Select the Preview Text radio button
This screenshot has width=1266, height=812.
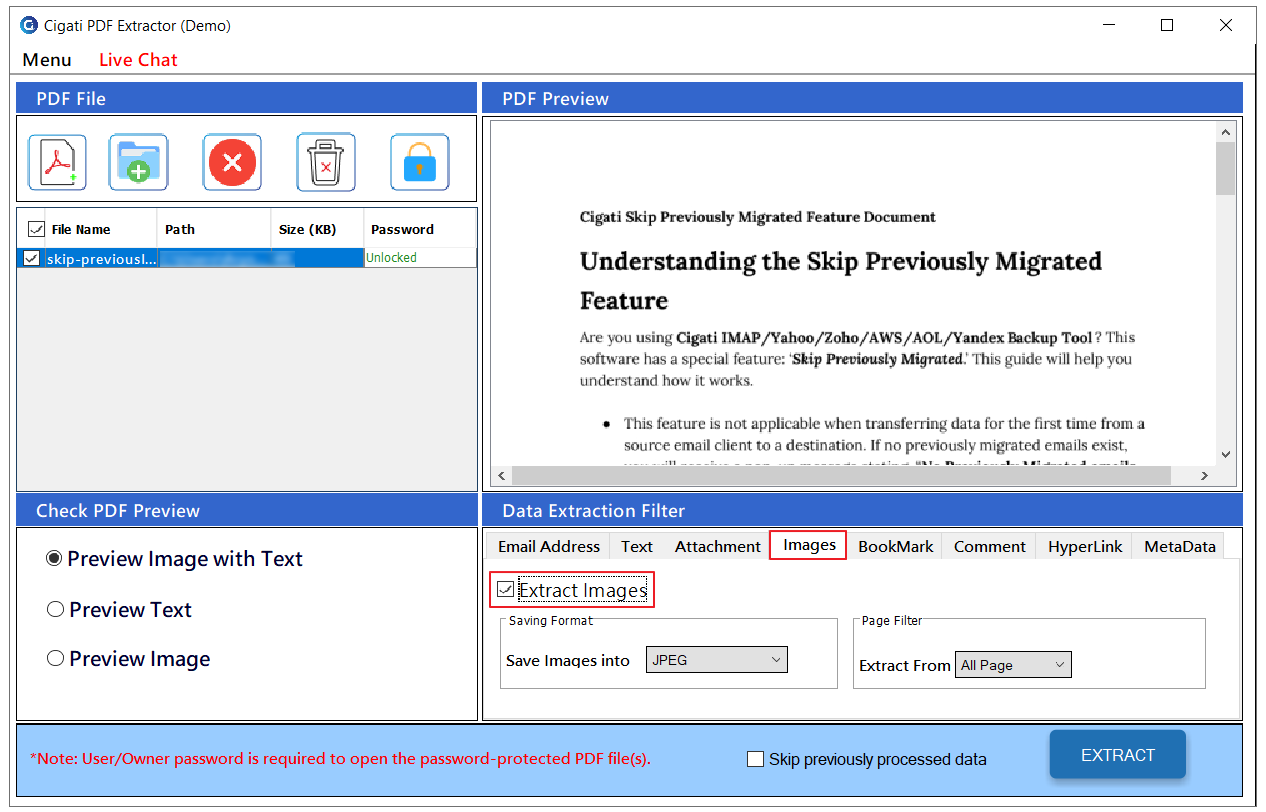pyautogui.click(x=56, y=609)
